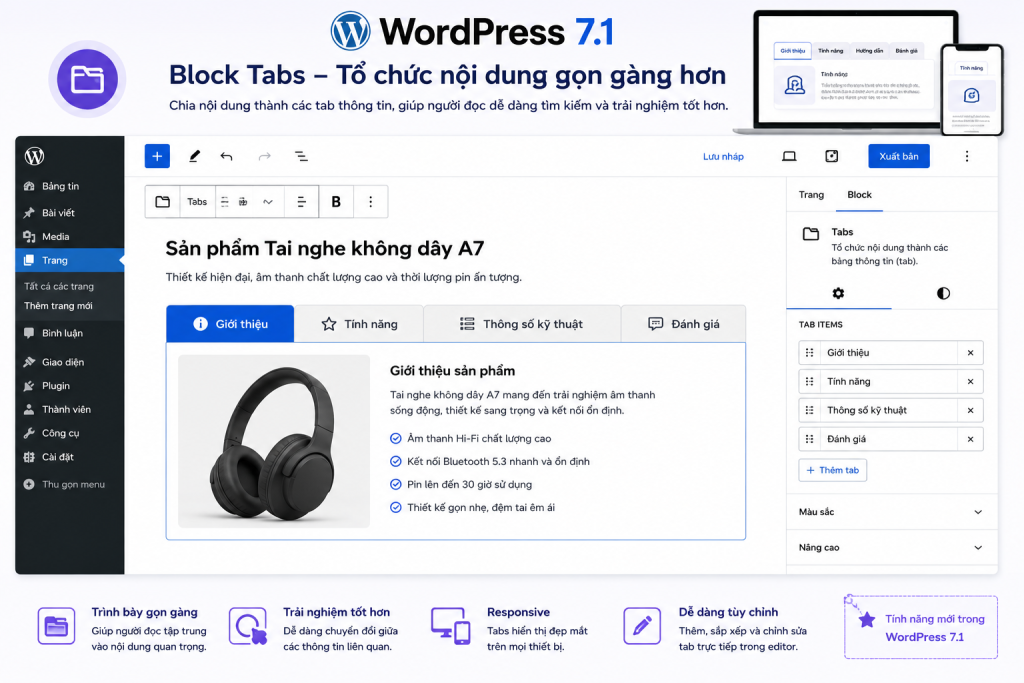Click the headphone product image
This screenshot has height=683, width=1024.
click(274, 441)
